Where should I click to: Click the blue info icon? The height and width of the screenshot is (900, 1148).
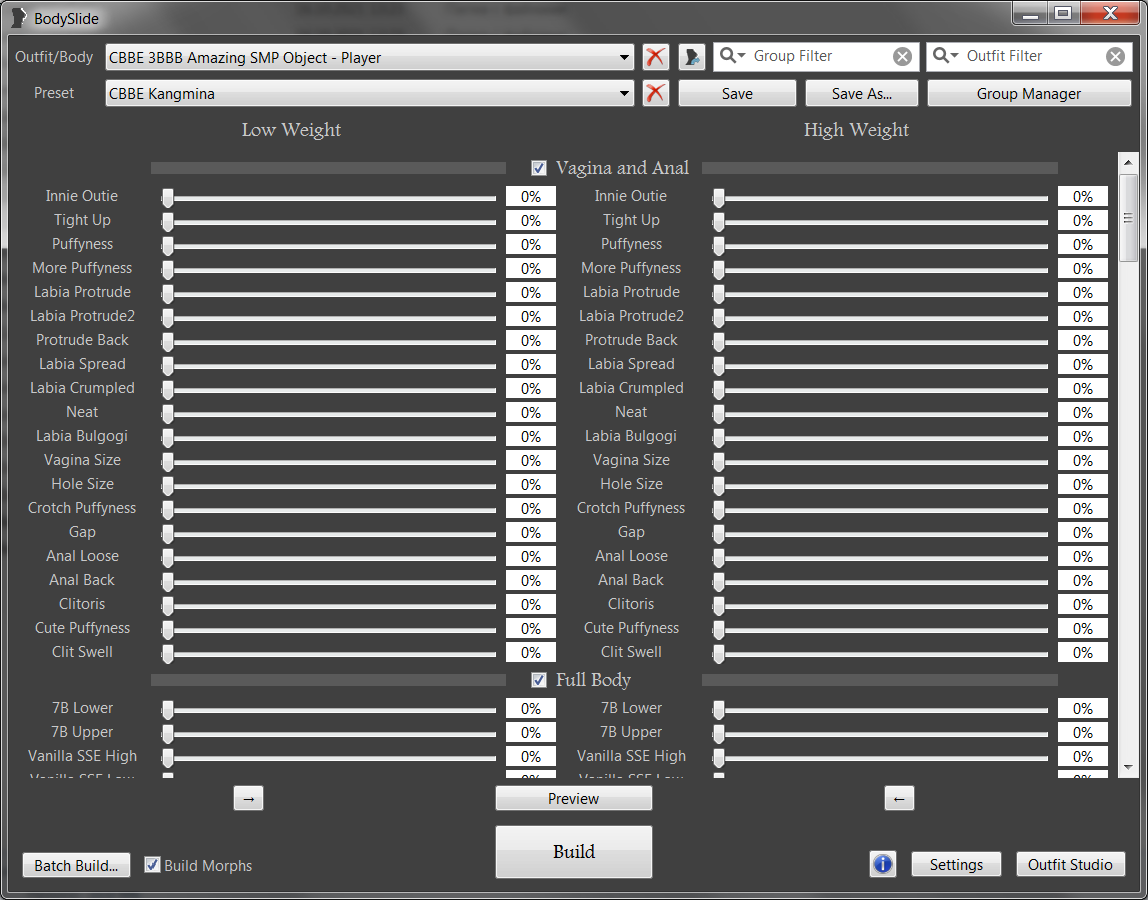click(x=883, y=864)
